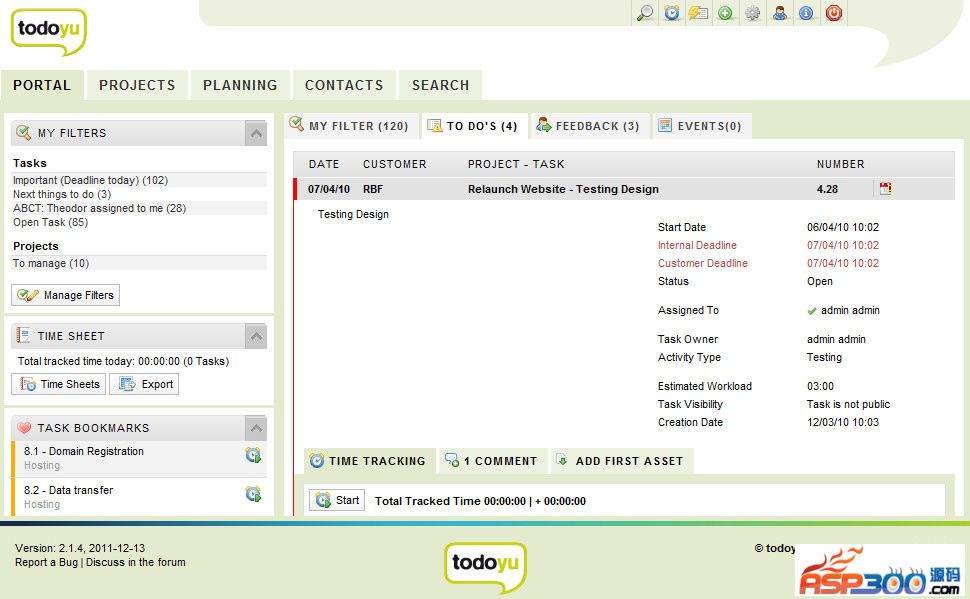Click the Manage Filters button
Viewport: 970px width, 599px height.
pos(66,295)
